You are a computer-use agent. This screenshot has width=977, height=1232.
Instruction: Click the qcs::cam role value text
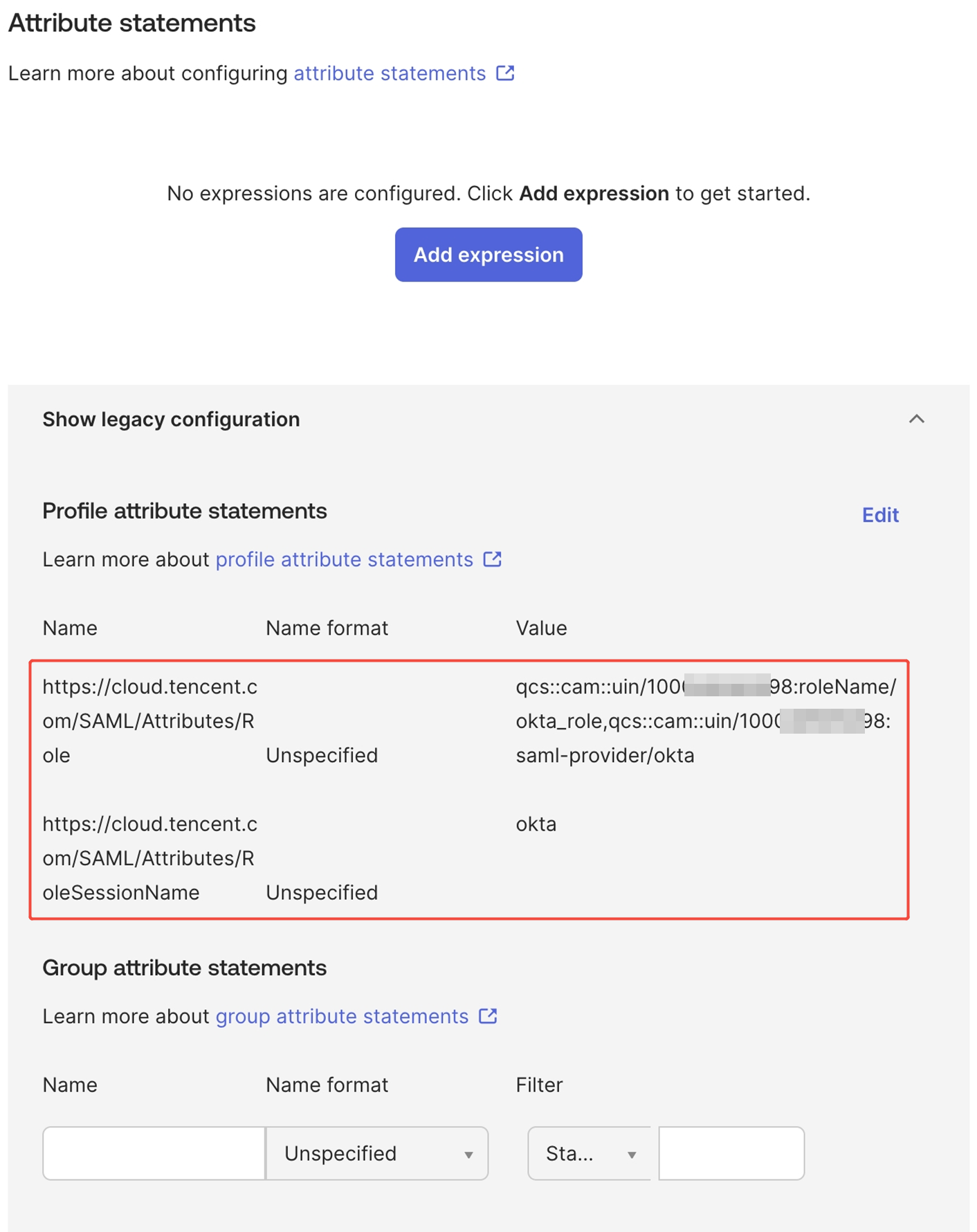pyautogui.click(x=706, y=721)
